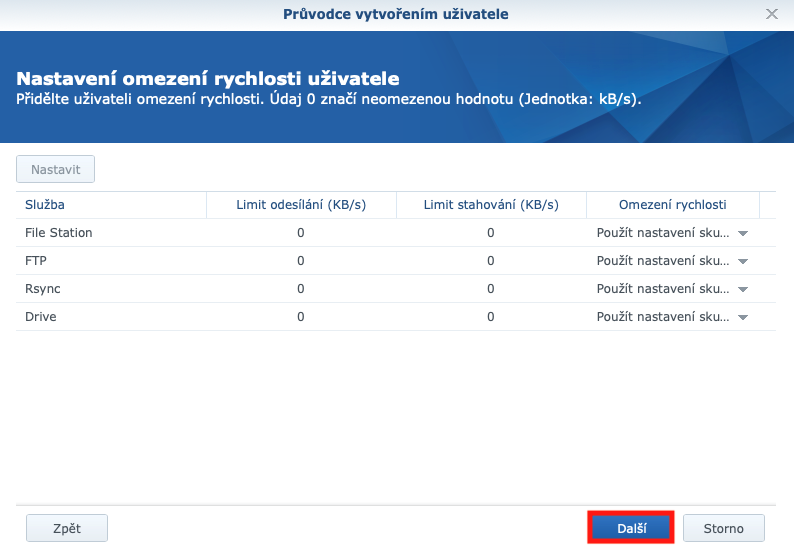Click the Limit odesílání (KB/s) column header
This screenshot has height=548, width=794.
click(x=301, y=205)
